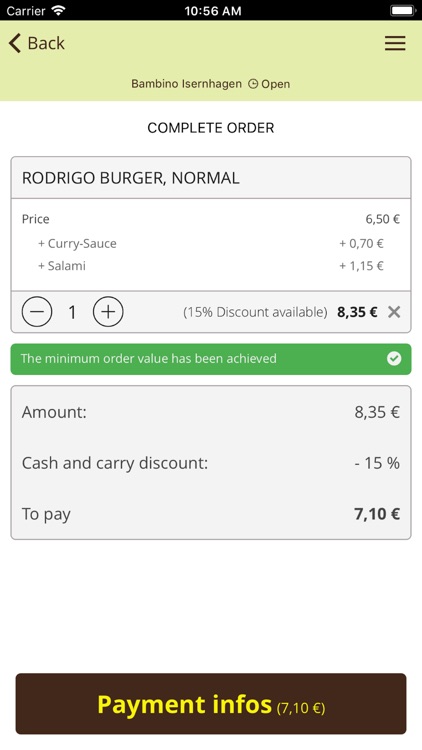The image size is (422, 750).
Task: Tap the battery icon in status bar
Action: click(x=403, y=11)
